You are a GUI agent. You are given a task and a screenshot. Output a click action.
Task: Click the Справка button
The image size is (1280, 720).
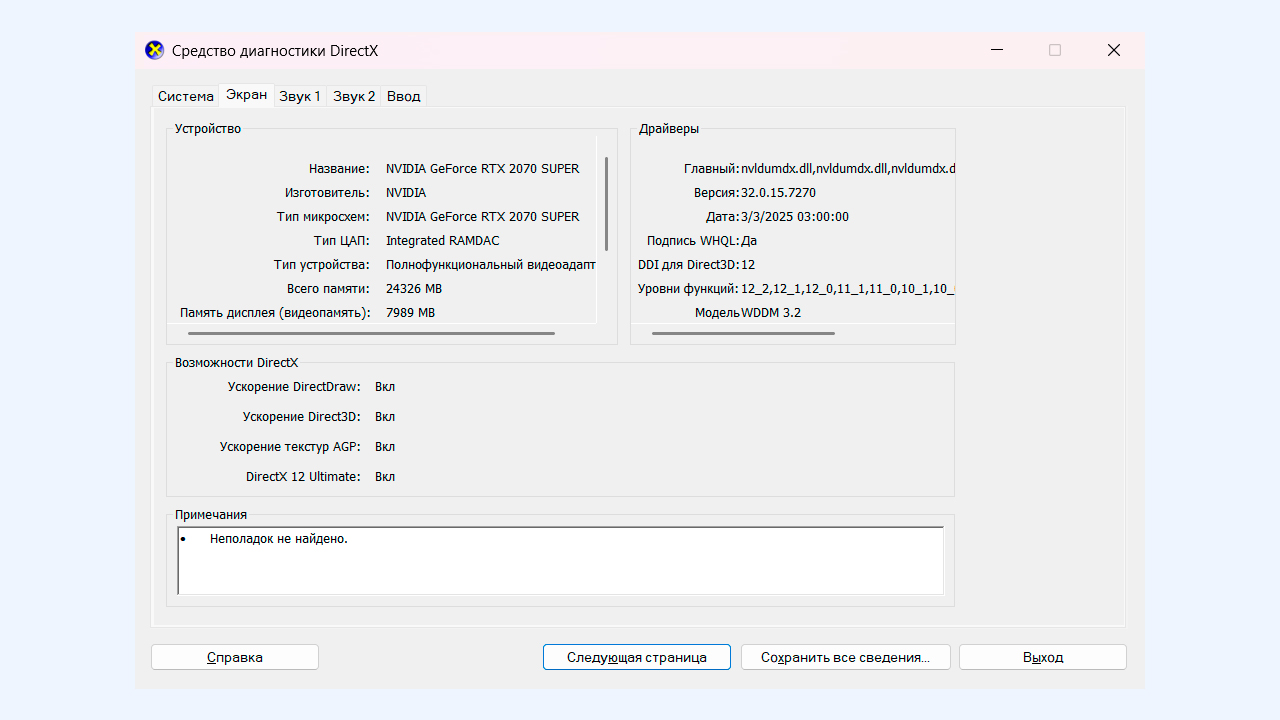tap(235, 657)
